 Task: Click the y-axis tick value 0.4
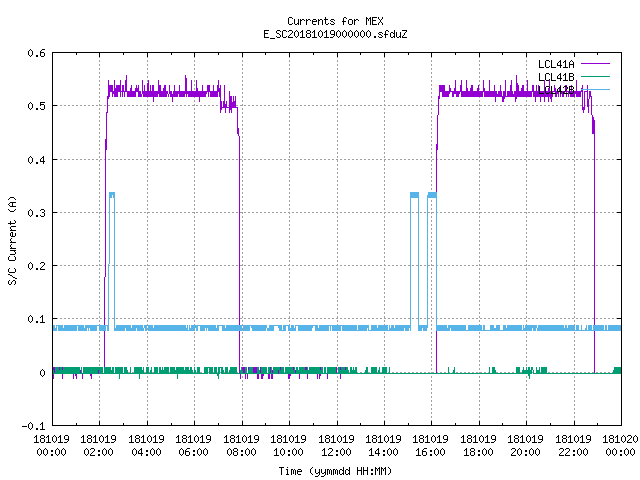(36, 160)
